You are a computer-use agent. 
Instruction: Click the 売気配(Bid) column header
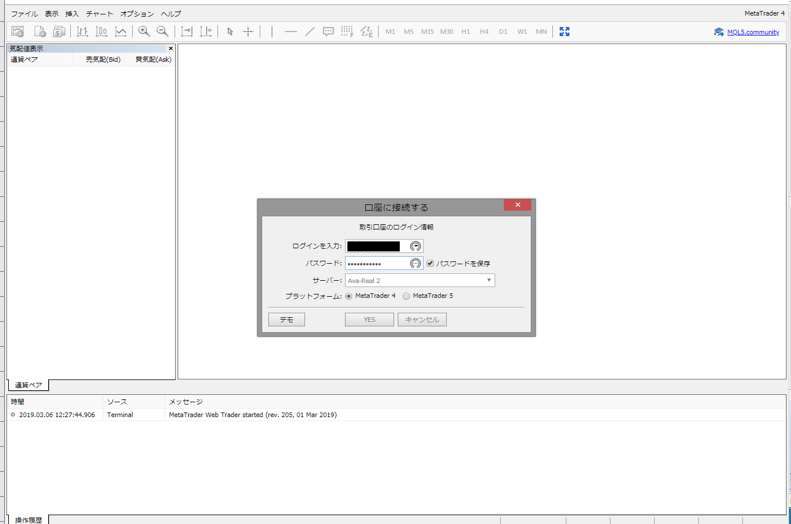[103, 60]
